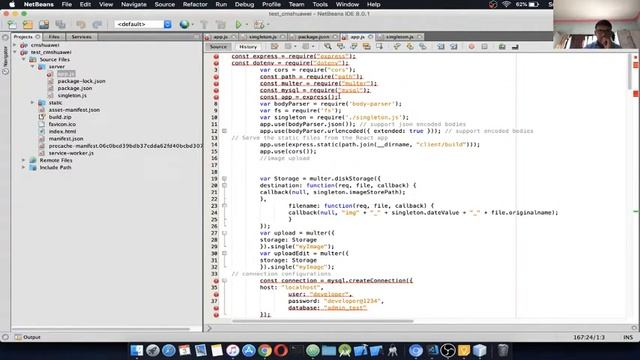Click Find Next Occurrence icon
This screenshot has width=640, height=360.
353,47
